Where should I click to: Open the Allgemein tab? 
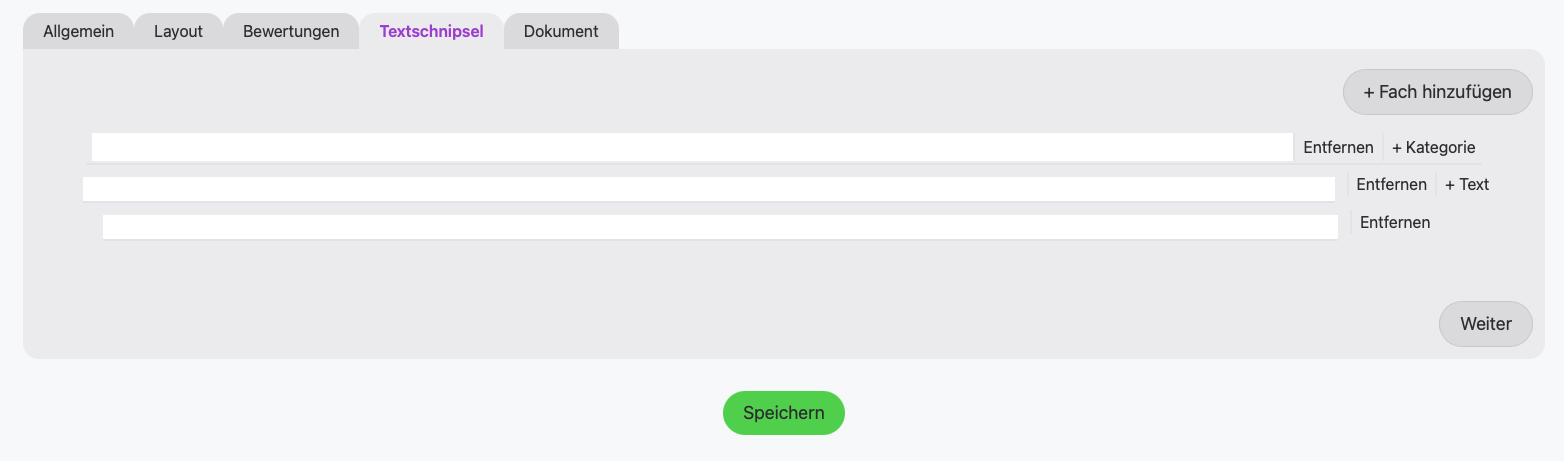[78, 31]
